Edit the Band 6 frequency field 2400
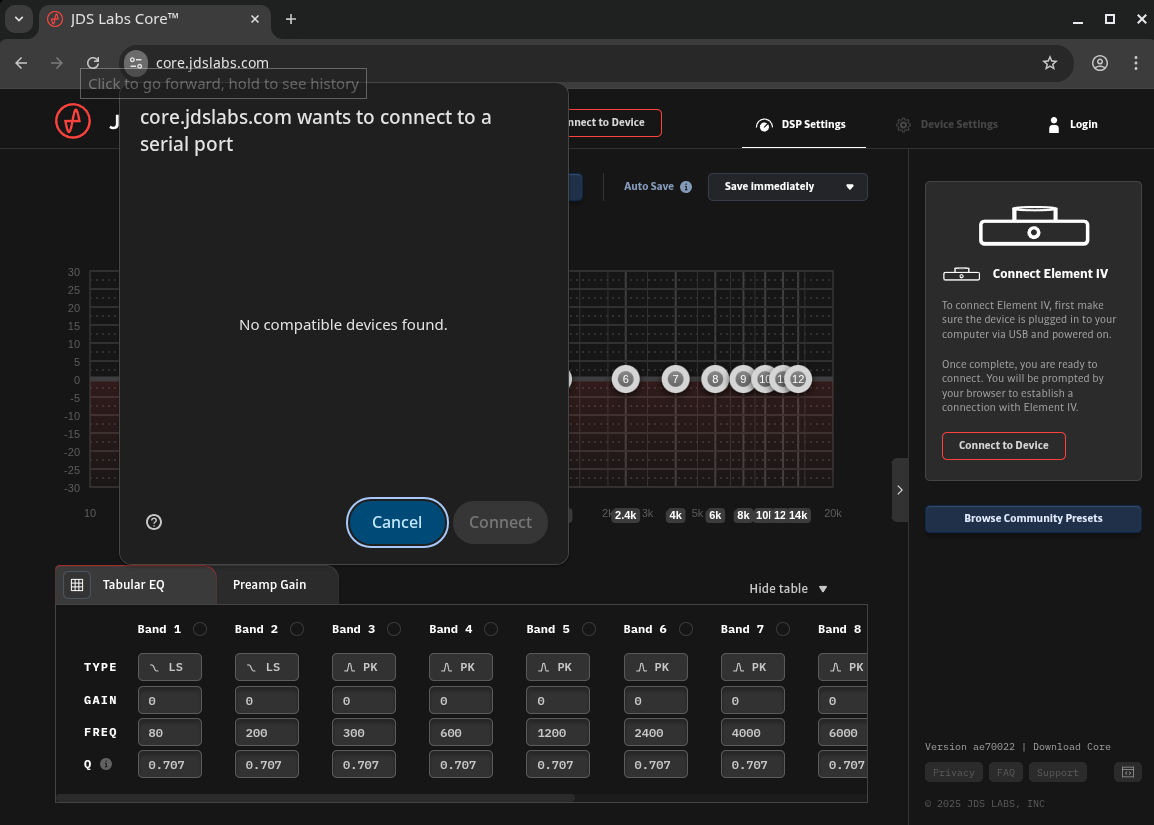The image size is (1154, 825). pos(656,733)
